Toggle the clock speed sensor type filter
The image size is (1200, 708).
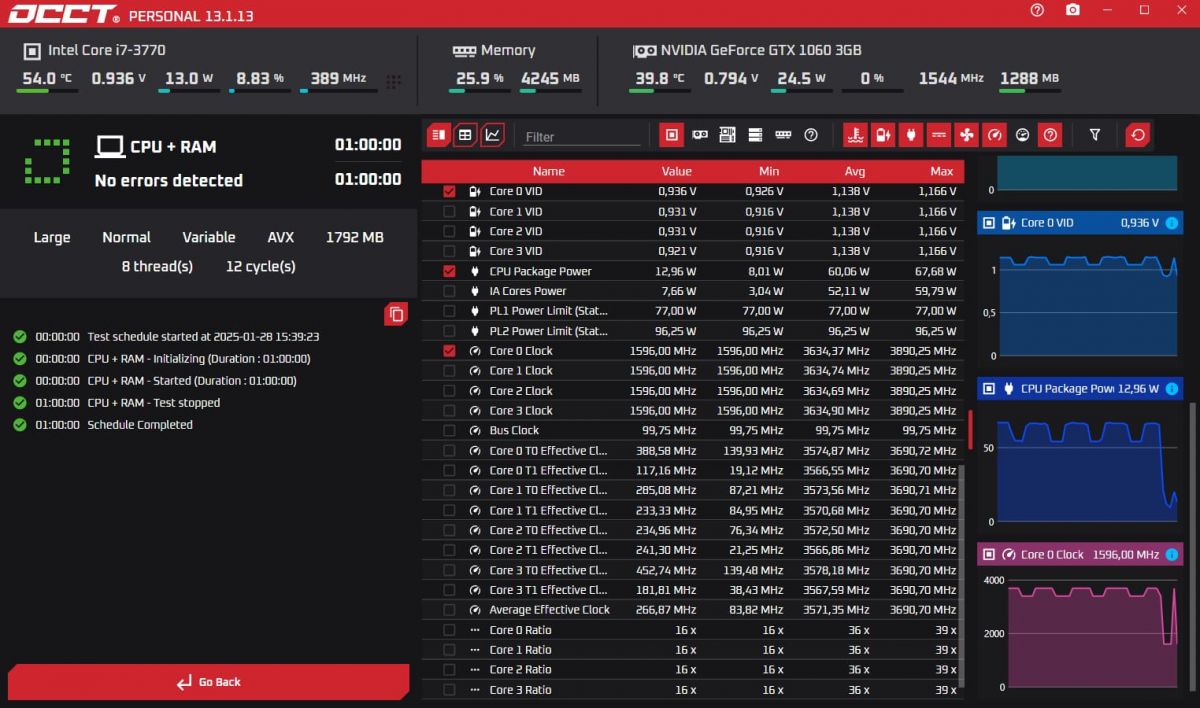tap(994, 135)
